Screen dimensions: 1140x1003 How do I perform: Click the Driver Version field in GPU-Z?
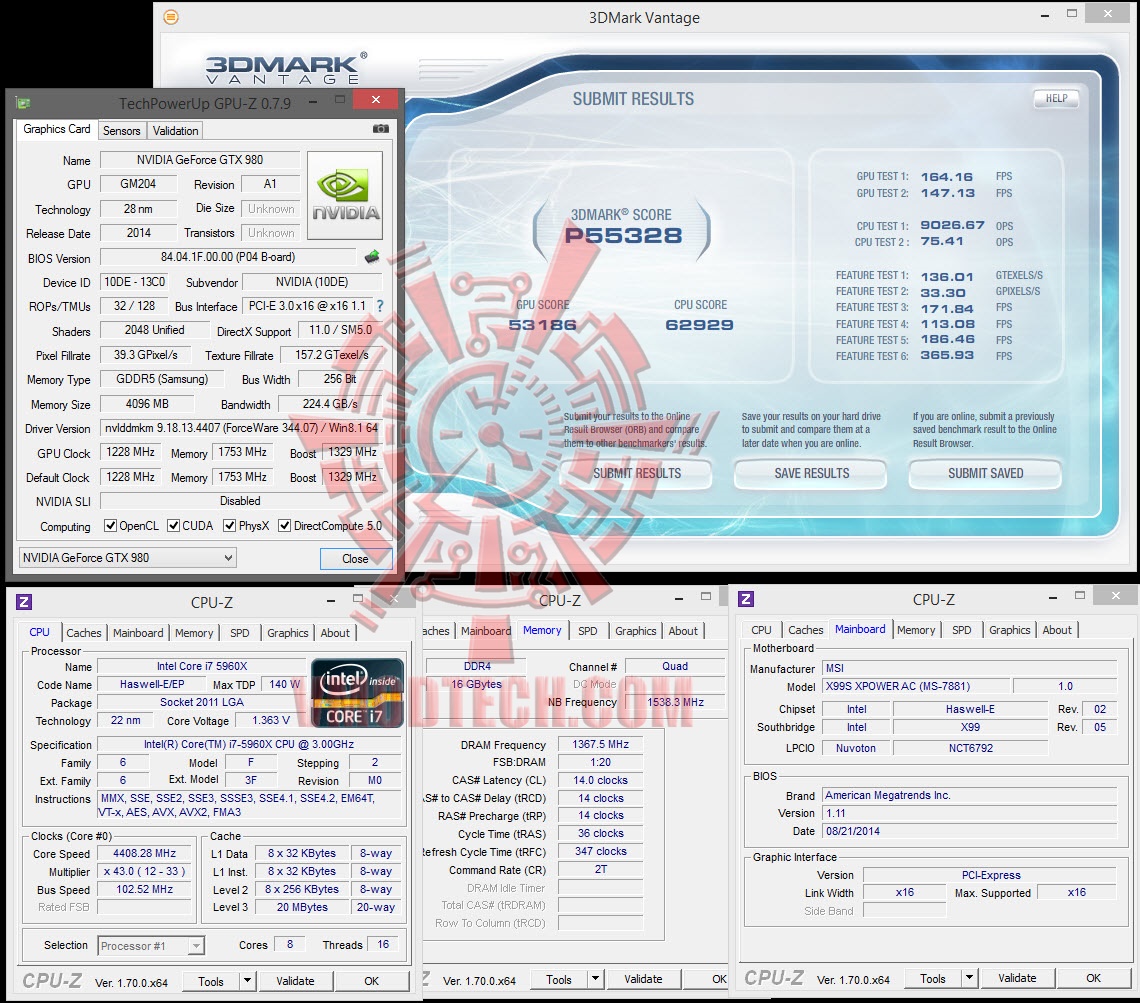tap(241, 428)
